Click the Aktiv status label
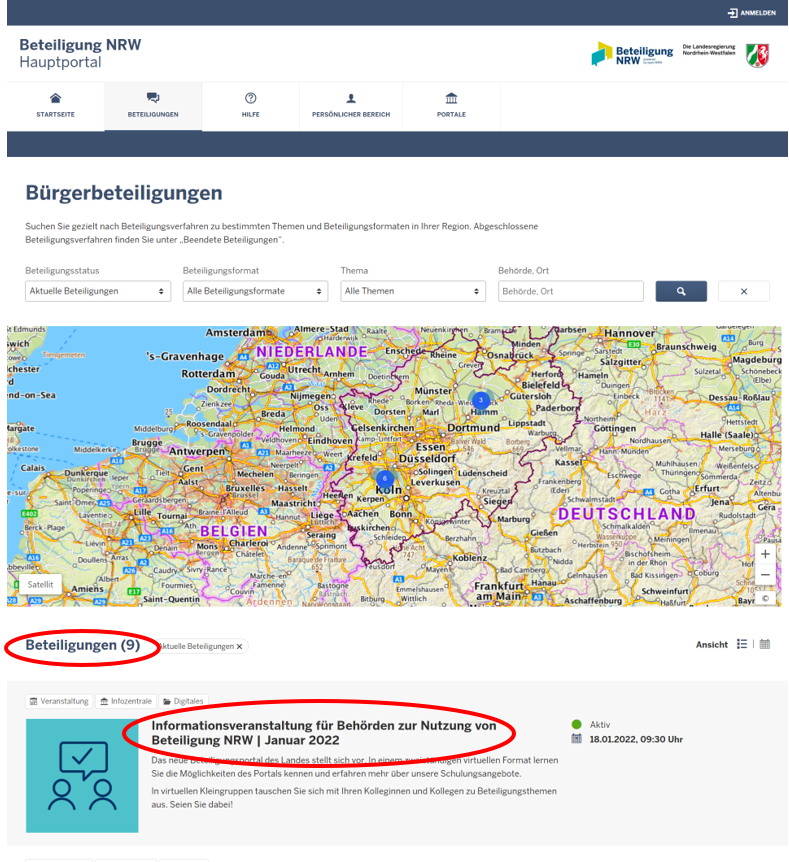This screenshot has width=789, height=862. (600, 725)
